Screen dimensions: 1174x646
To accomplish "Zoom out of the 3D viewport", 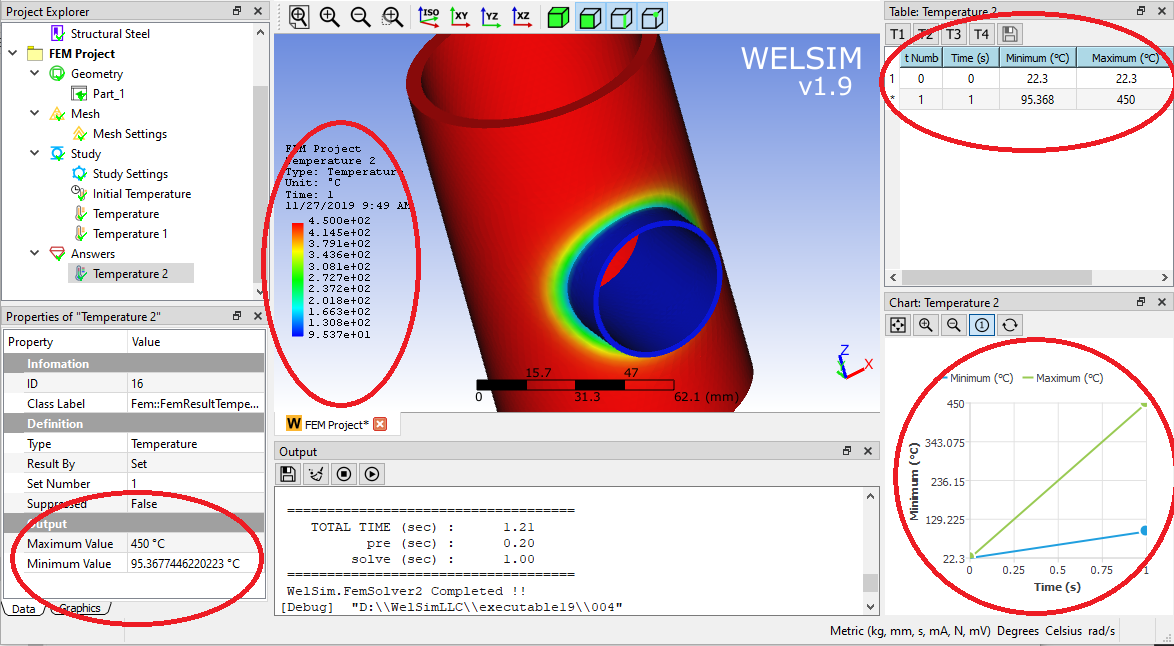I will [x=360, y=17].
